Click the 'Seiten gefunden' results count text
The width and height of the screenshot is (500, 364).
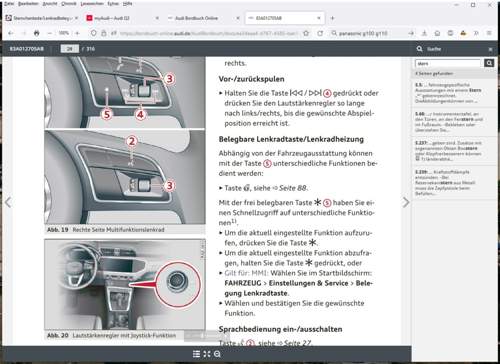point(434,73)
